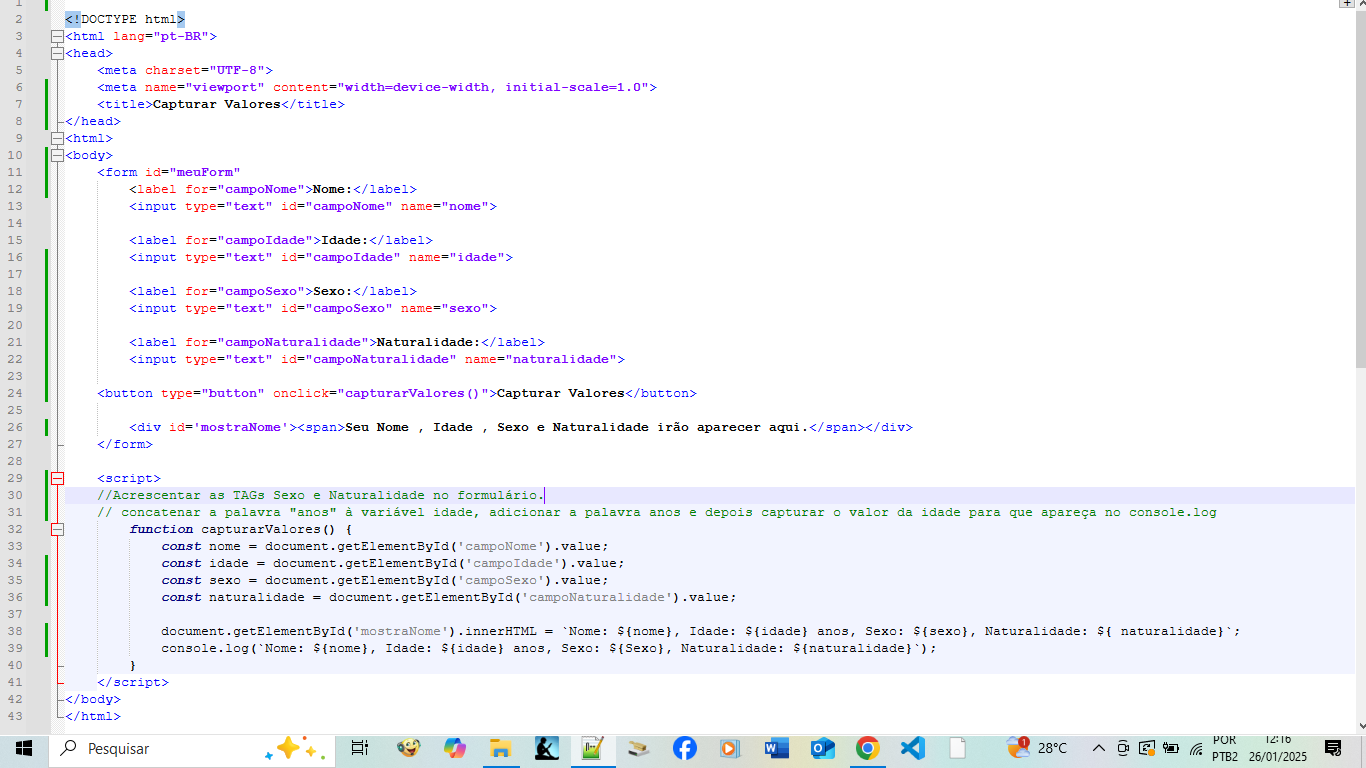1366x768 pixels.
Task: Click the name="naturalidade" attribute
Action: click(x=541, y=359)
